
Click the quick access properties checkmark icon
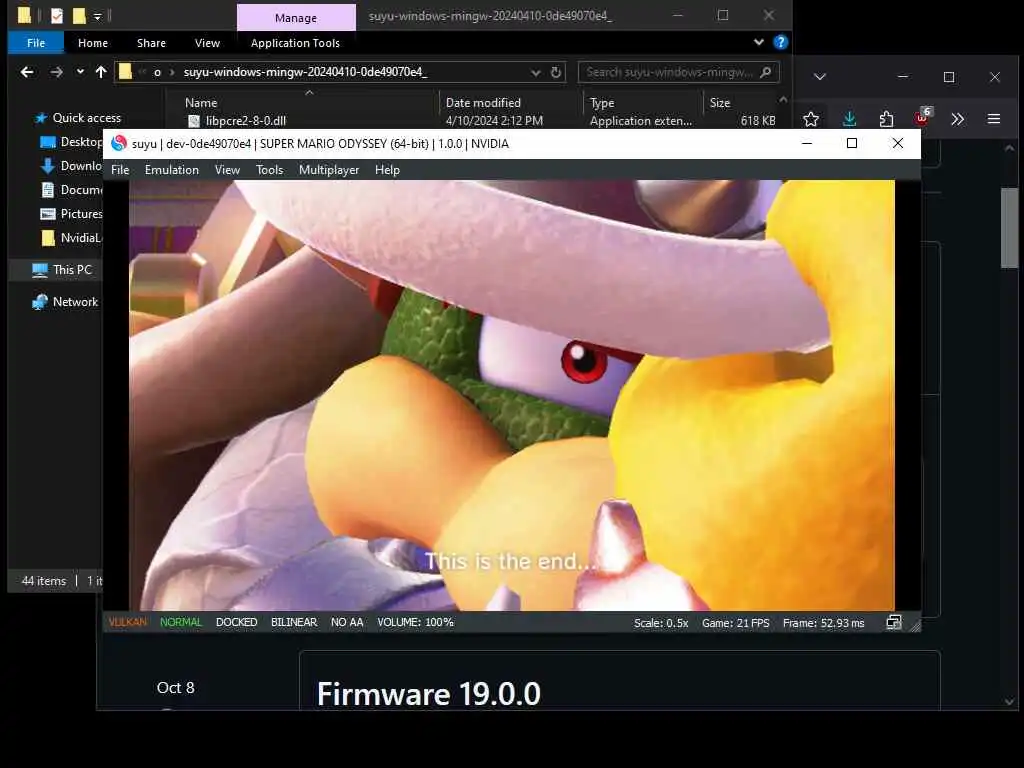(57, 16)
